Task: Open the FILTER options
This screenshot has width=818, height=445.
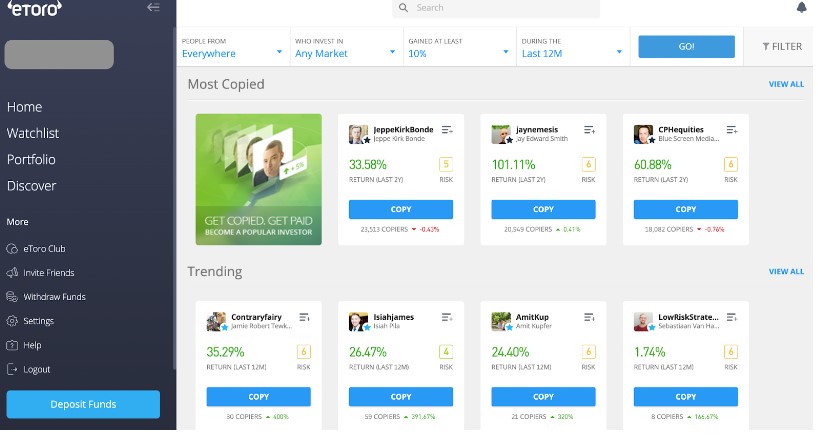Action: (x=781, y=46)
